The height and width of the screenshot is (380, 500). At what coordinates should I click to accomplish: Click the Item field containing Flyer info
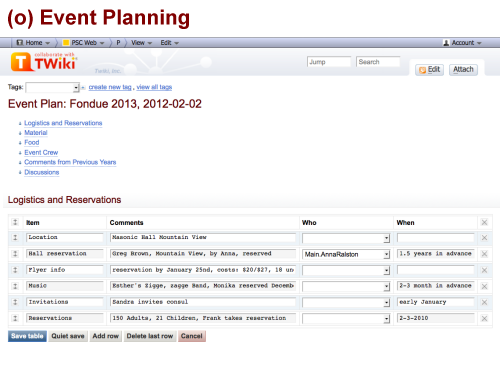tap(65, 270)
